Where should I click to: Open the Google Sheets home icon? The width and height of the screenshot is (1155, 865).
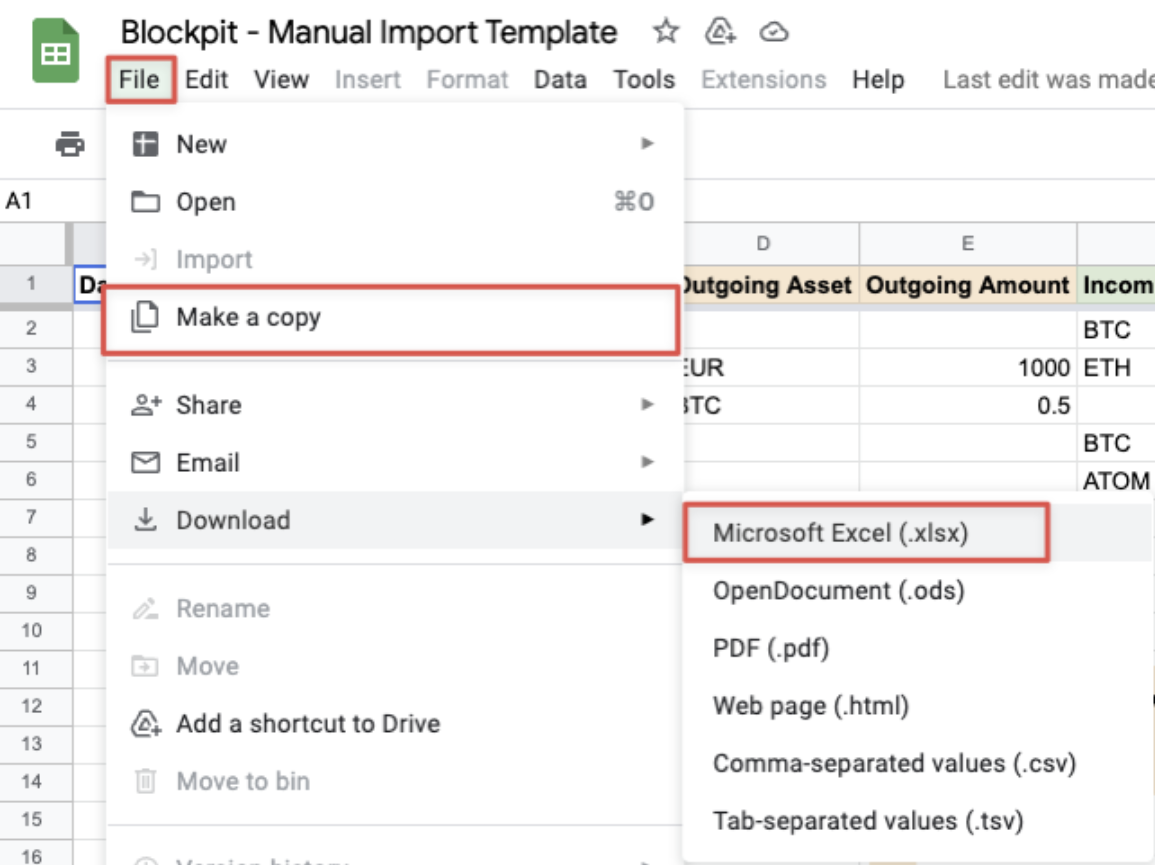tap(55, 51)
